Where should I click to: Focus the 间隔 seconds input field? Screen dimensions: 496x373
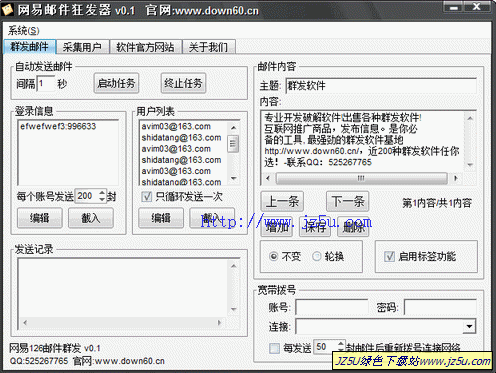(46, 83)
